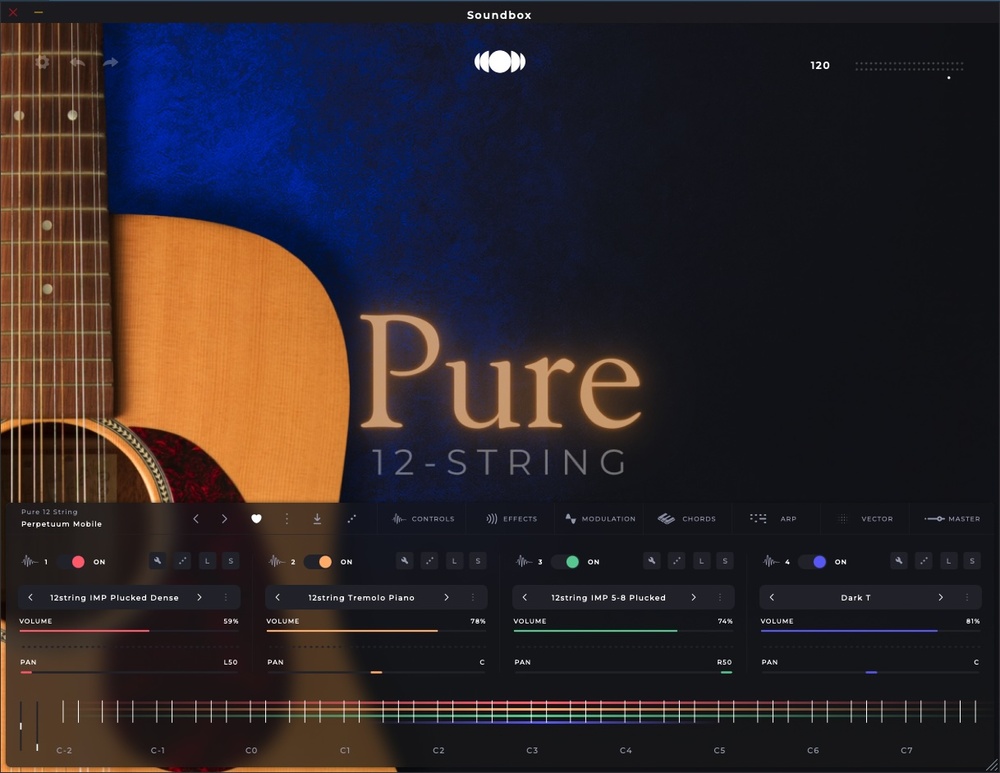Click the save preset download icon
Screen dimensions: 1000x773
(317, 519)
